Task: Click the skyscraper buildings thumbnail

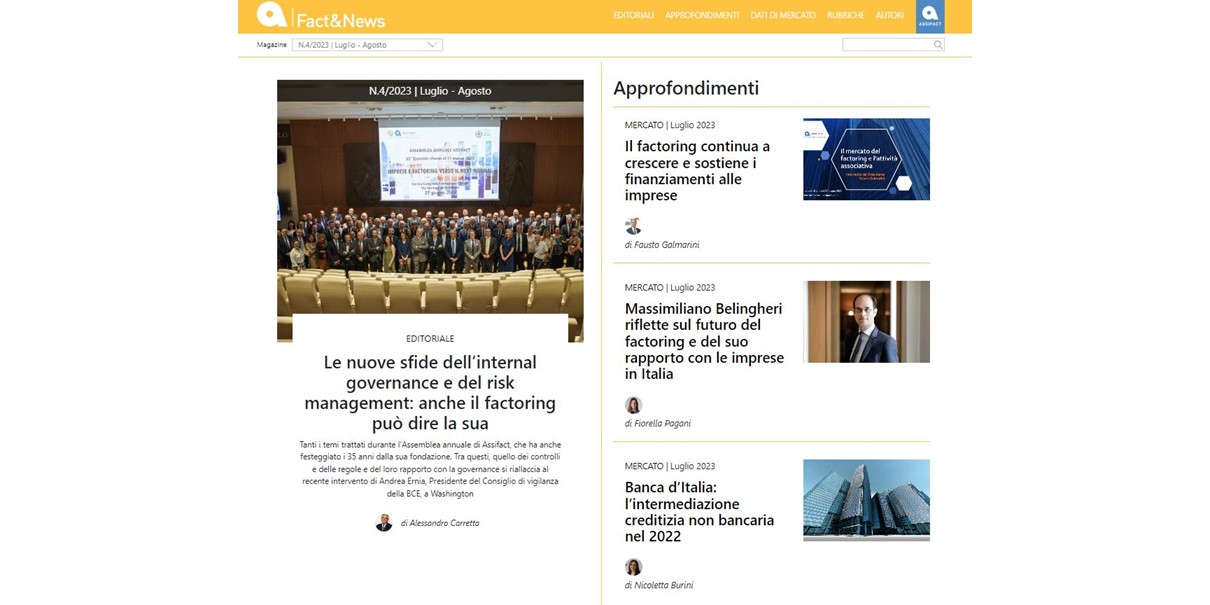Action: (x=866, y=500)
